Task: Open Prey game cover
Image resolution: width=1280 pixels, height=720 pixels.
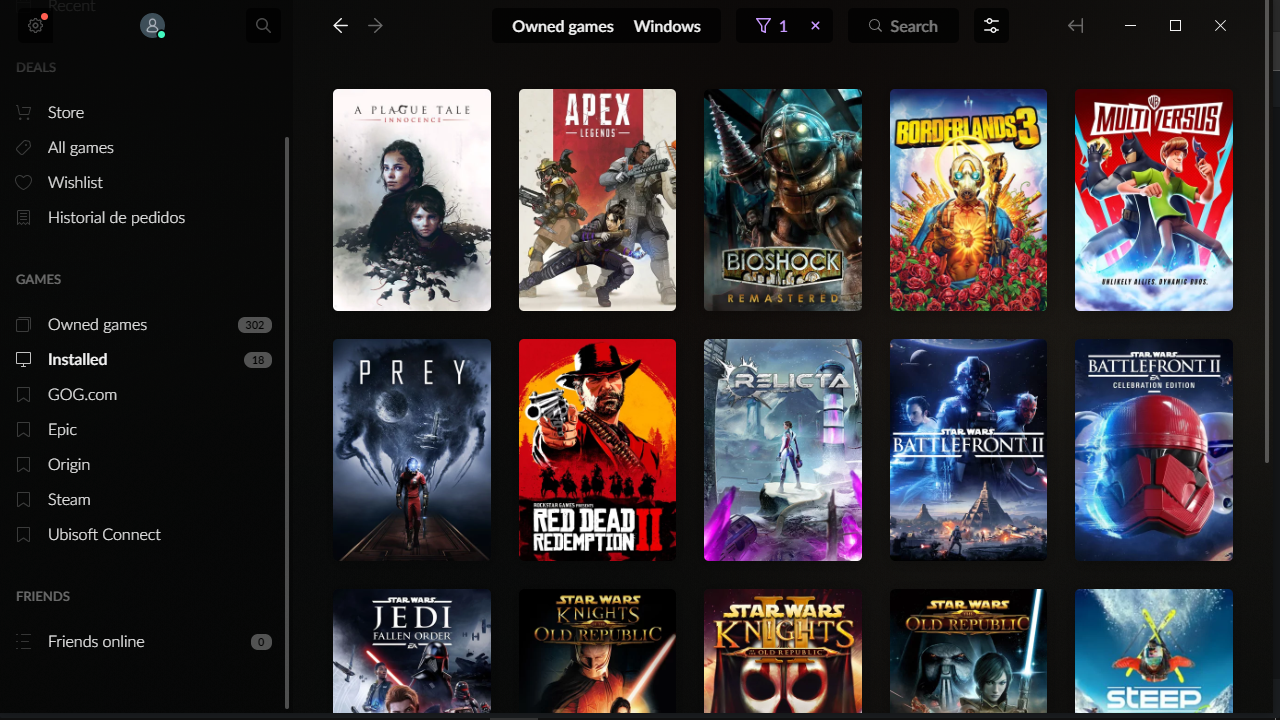Action: [412, 450]
